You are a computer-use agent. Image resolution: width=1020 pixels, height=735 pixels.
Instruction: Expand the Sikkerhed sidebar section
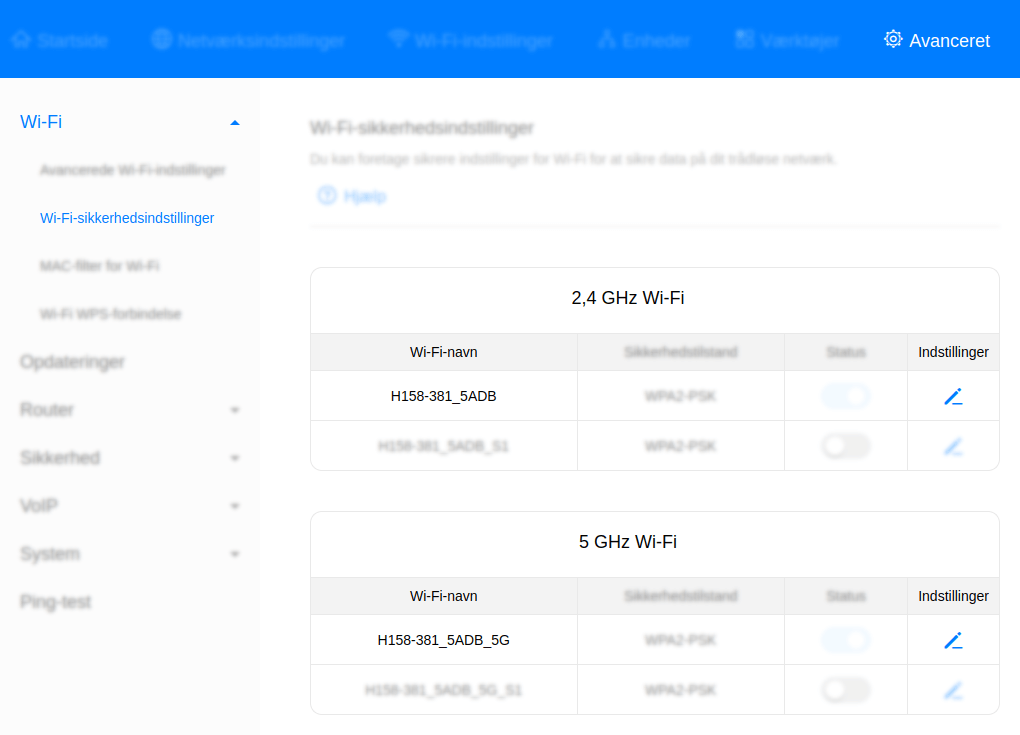click(235, 458)
